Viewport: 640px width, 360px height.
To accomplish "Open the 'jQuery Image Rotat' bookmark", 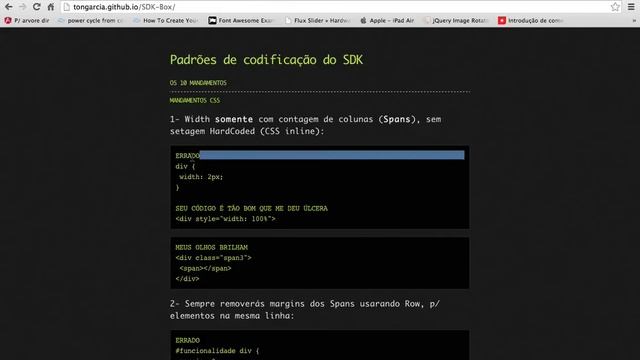I will pos(456,20).
